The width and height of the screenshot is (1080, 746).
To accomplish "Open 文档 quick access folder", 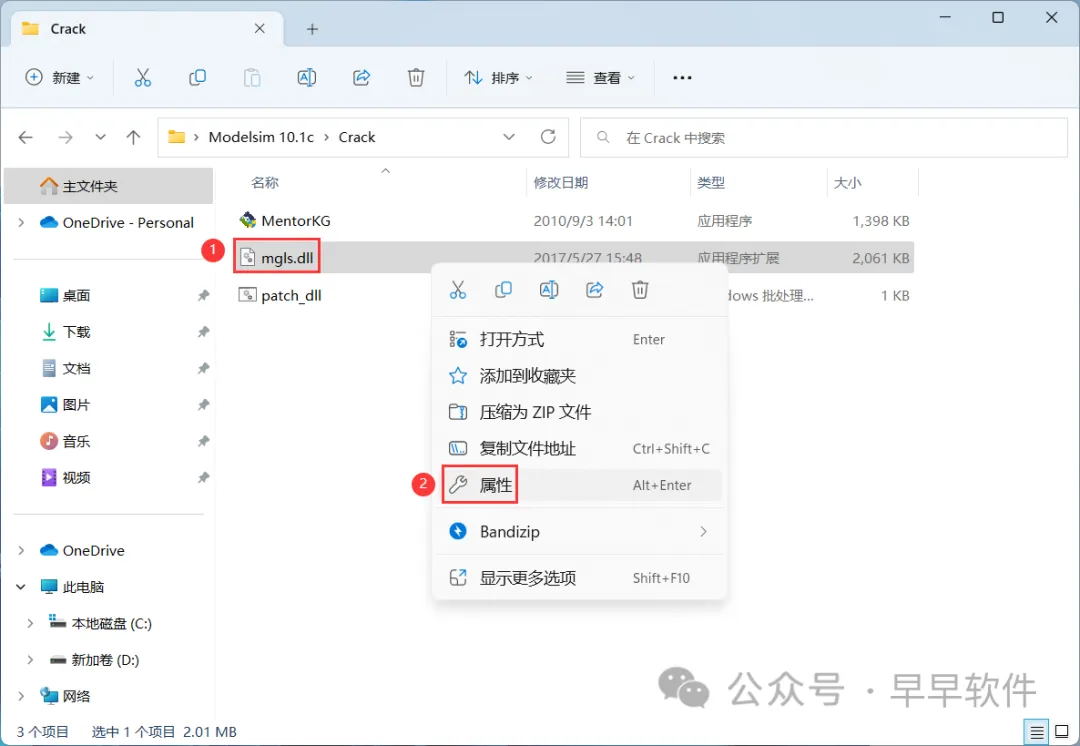I will pos(65,369).
